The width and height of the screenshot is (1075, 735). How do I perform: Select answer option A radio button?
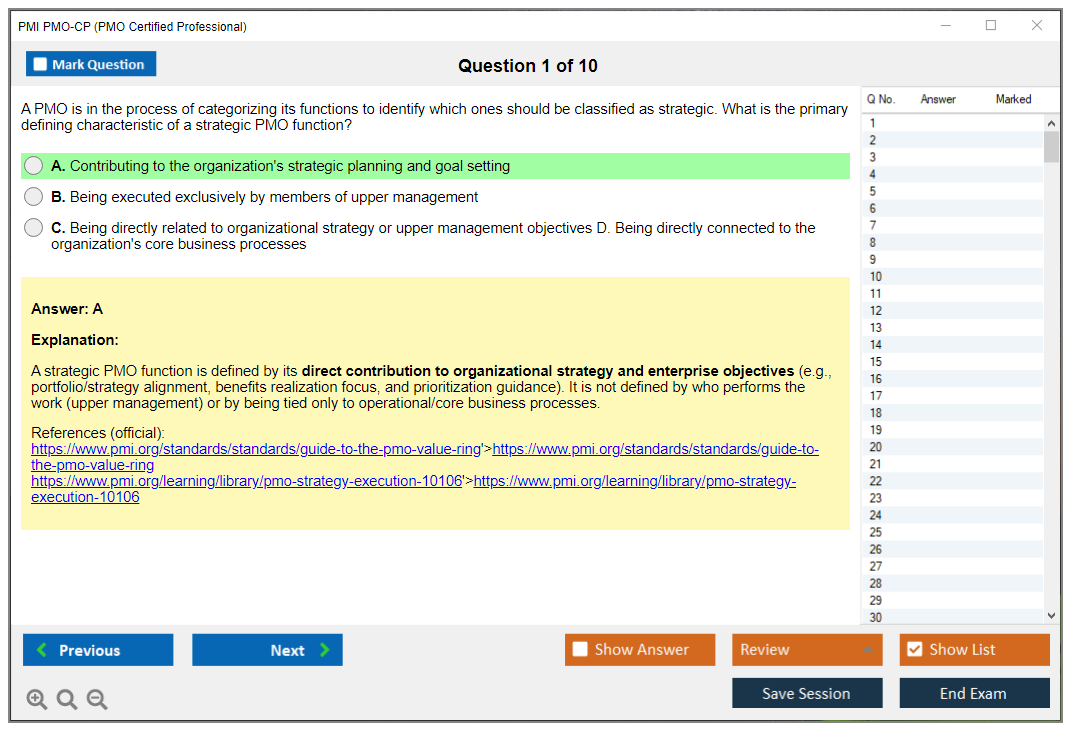tap(33, 165)
